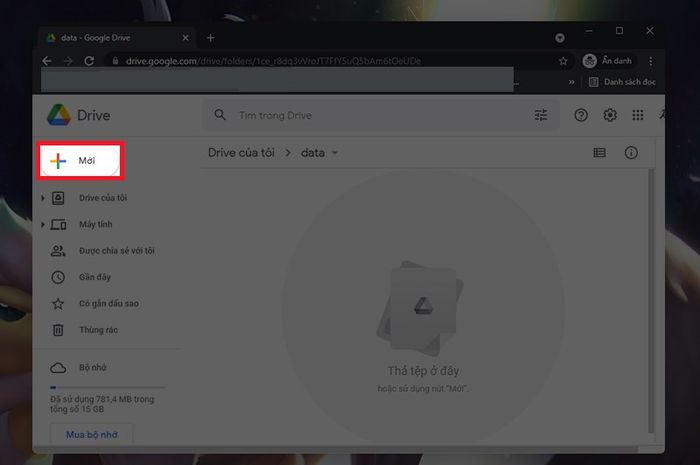Open Danh sách đọc reading list
The height and width of the screenshot is (465, 700).
pyautogui.click(x=622, y=82)
